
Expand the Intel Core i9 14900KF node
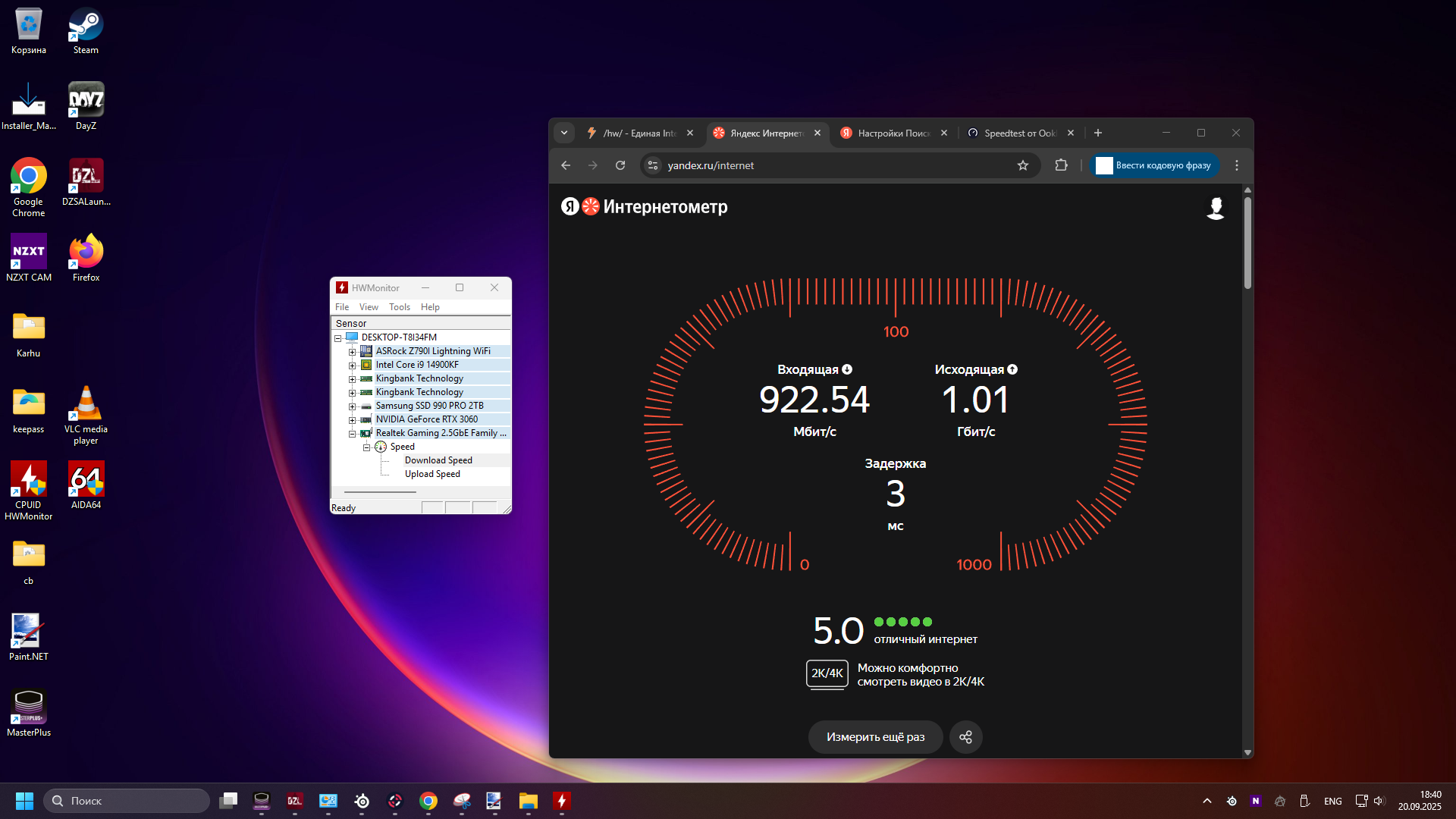(352, 366)
